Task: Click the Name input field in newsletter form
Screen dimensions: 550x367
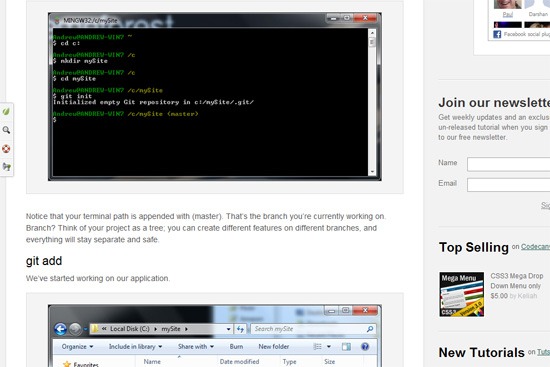Action: coord(509,164)
